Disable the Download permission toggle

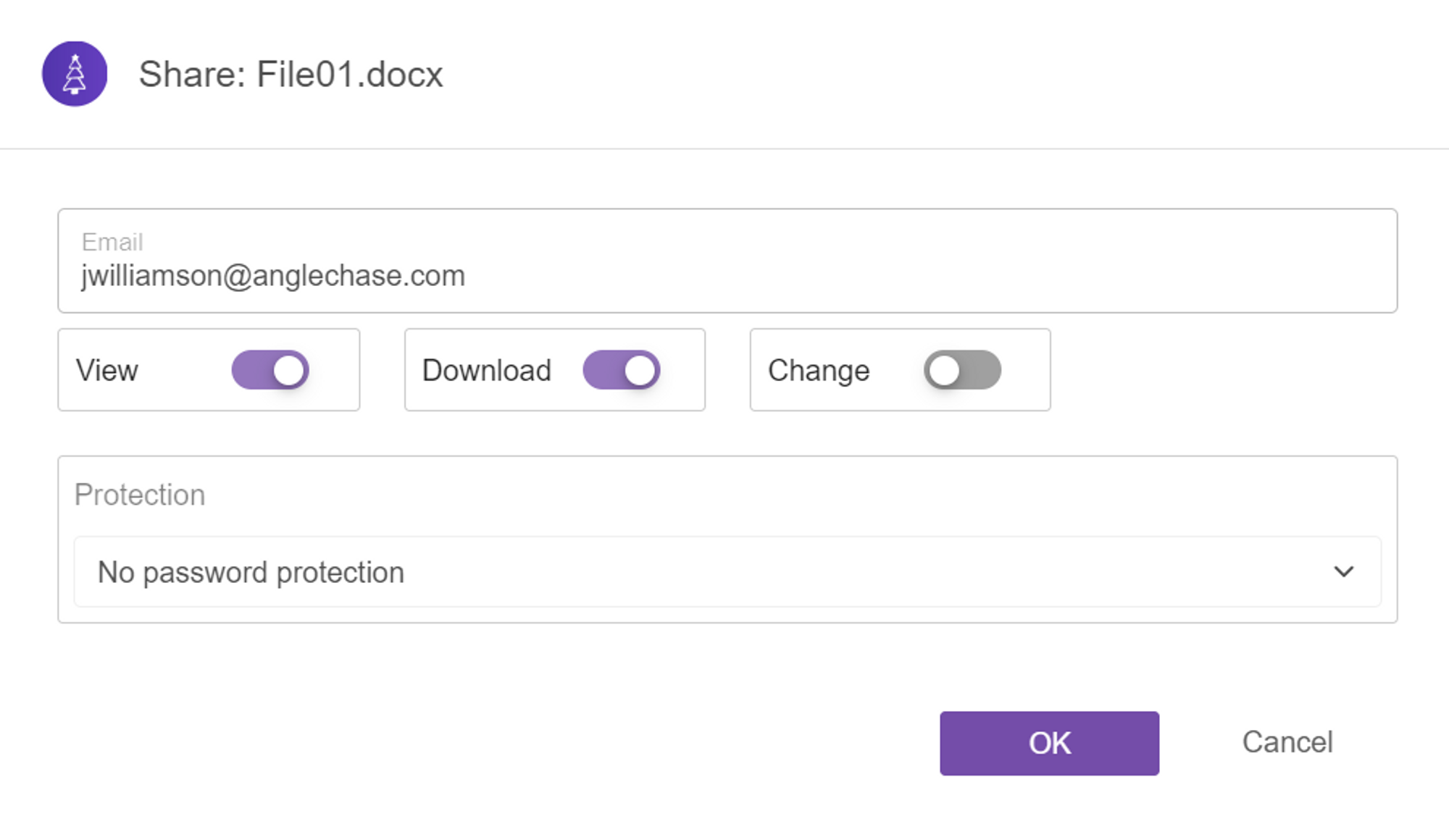point(622,370)
